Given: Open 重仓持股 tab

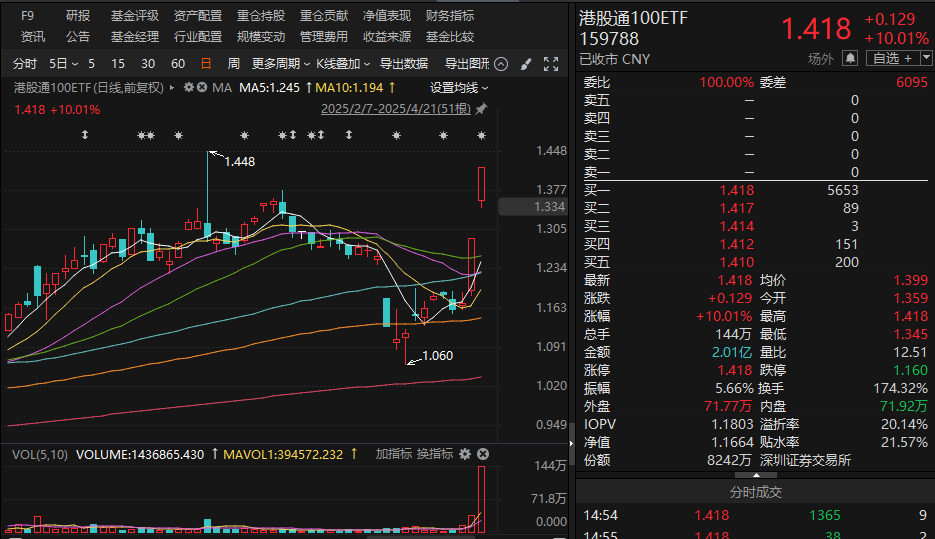Looking at the screenshot, I should (x=261, y=16).
